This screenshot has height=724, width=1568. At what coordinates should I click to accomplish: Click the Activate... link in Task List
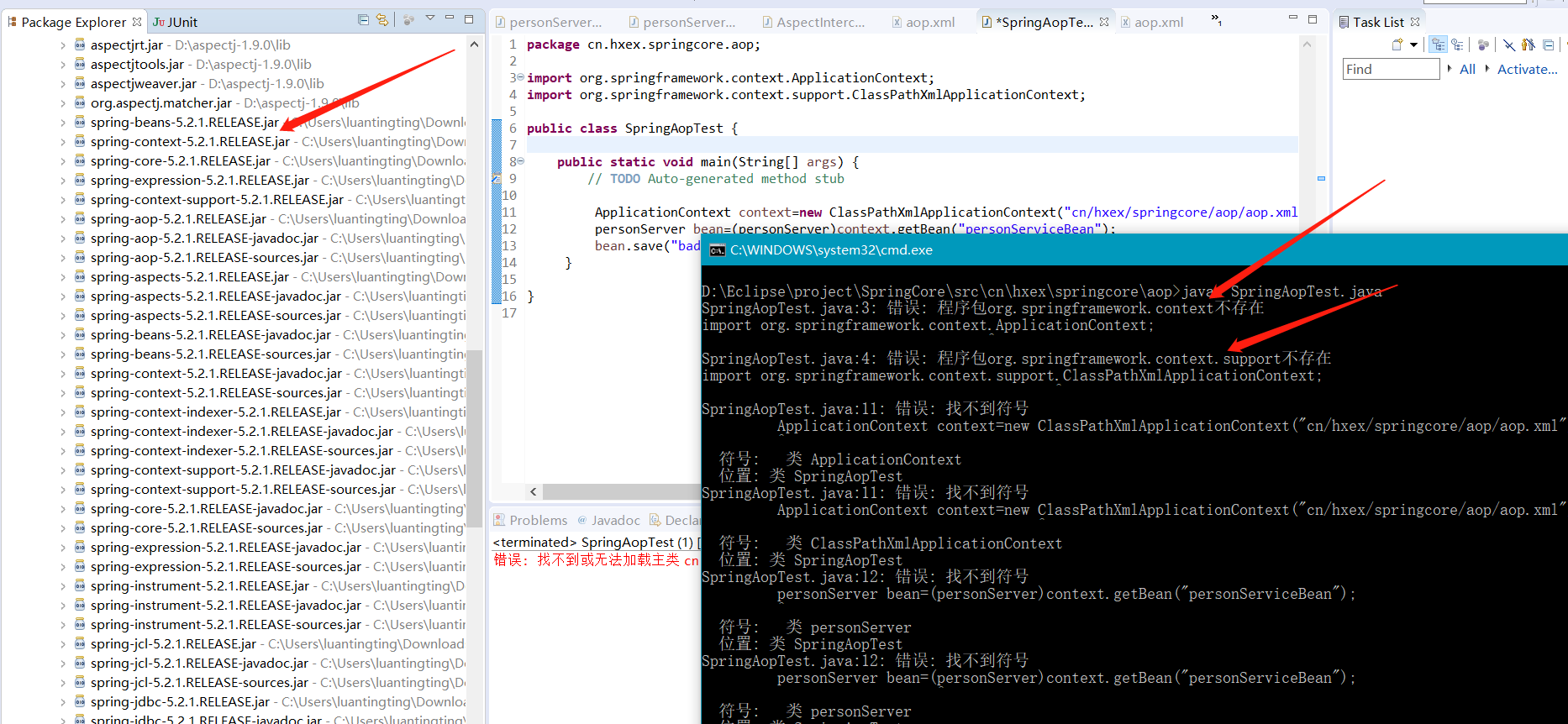click(1527, 69)
